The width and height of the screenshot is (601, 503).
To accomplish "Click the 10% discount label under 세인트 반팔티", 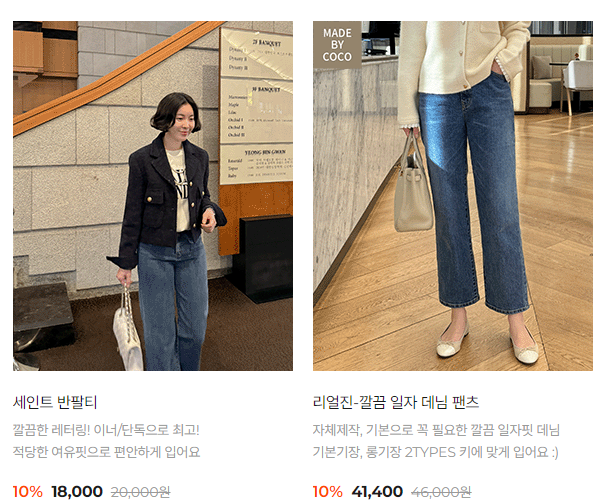I will coord(28,491).
